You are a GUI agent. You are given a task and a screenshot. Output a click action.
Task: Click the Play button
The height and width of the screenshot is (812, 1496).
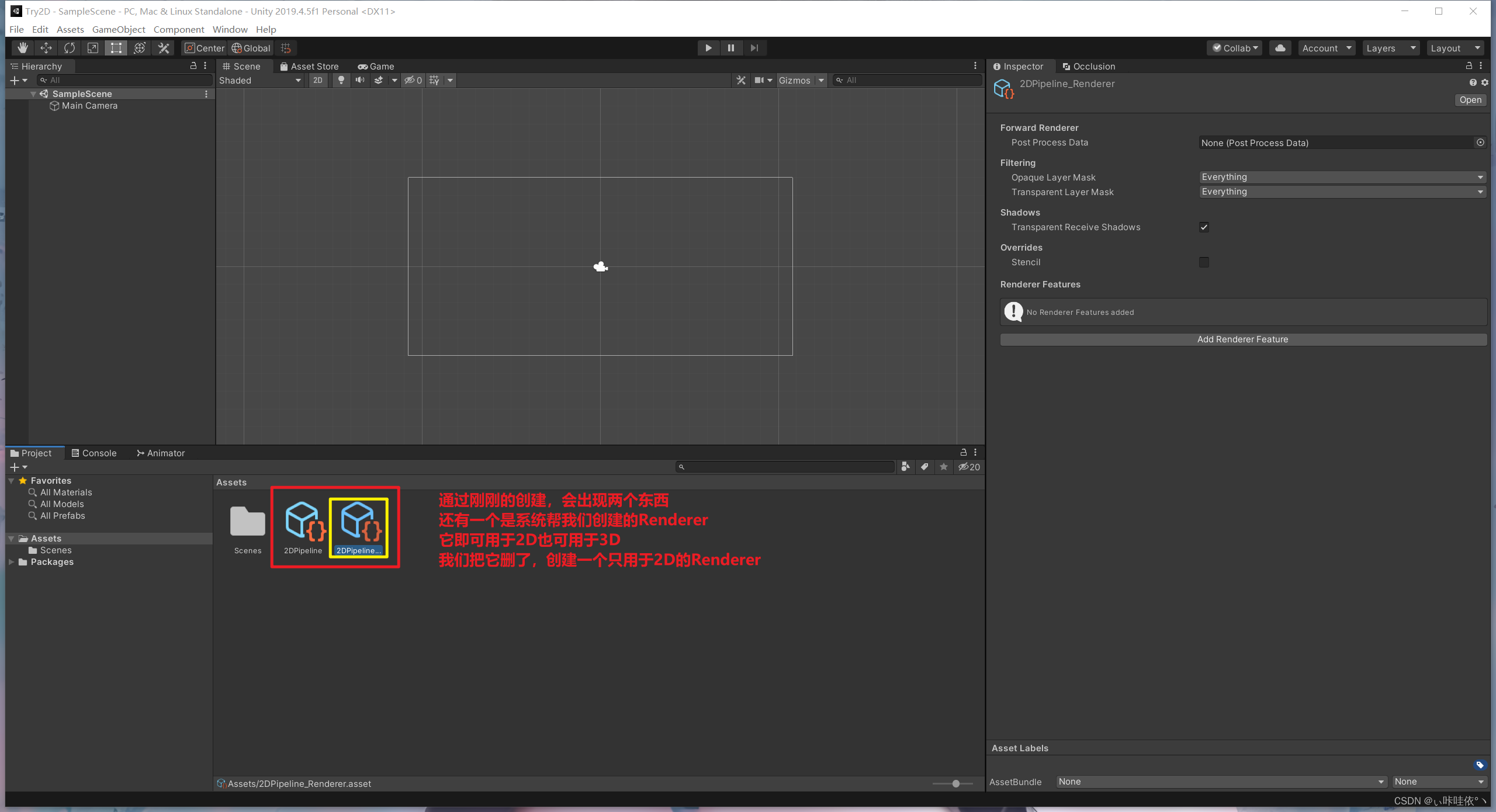(x=708, y=48)
